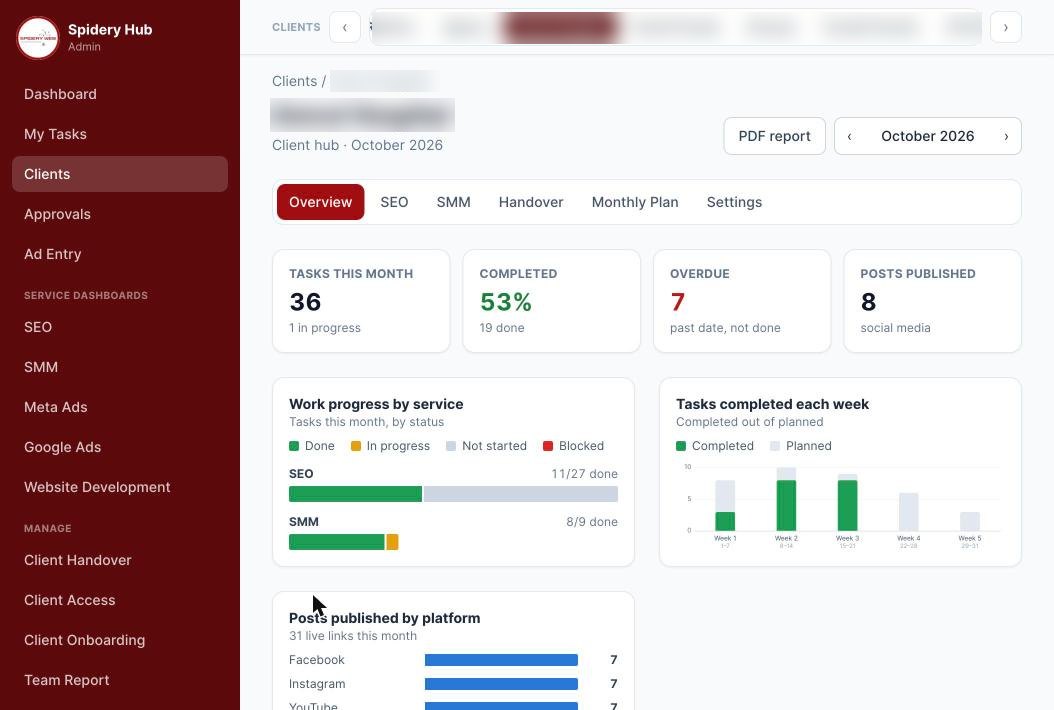Click the Week 1 bar
Image resolution: width=1054 pixels, height=710 pixels.
click(x=725, y=506)
